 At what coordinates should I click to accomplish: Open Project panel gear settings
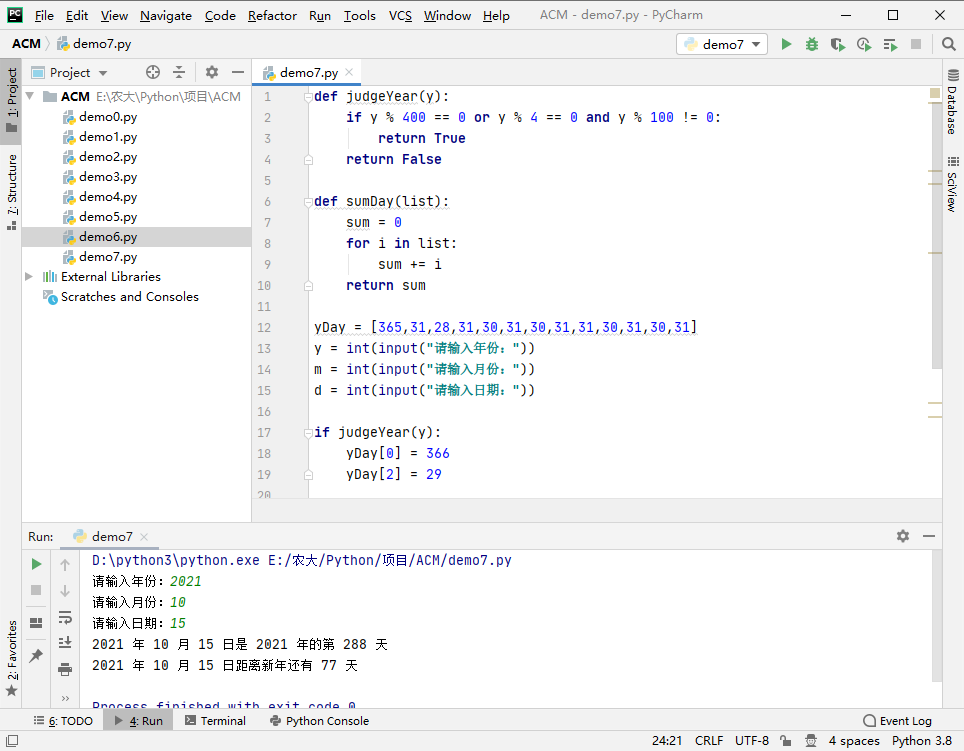click(211, 72)
